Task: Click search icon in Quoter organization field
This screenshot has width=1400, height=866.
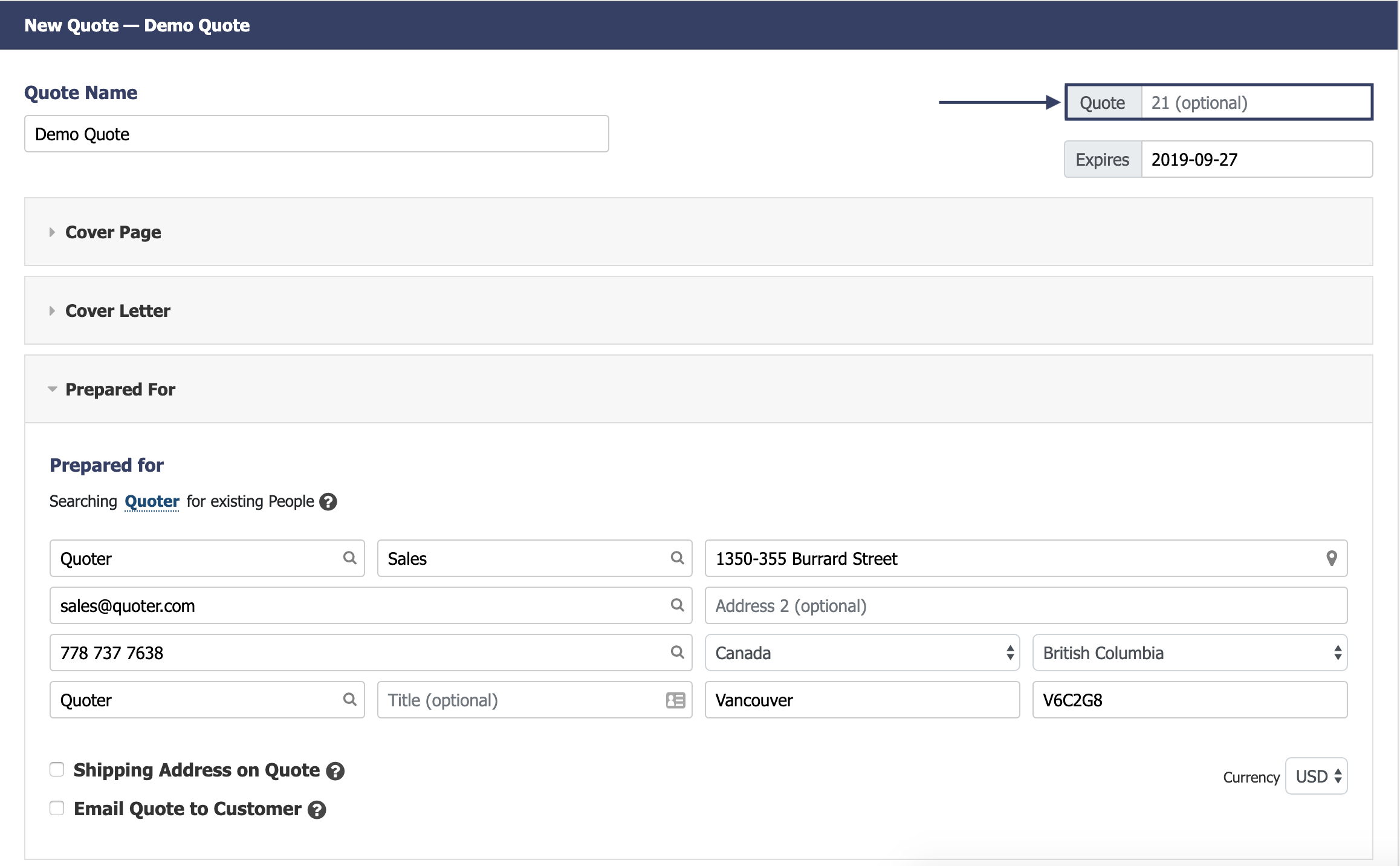Action: coord(349,699)
